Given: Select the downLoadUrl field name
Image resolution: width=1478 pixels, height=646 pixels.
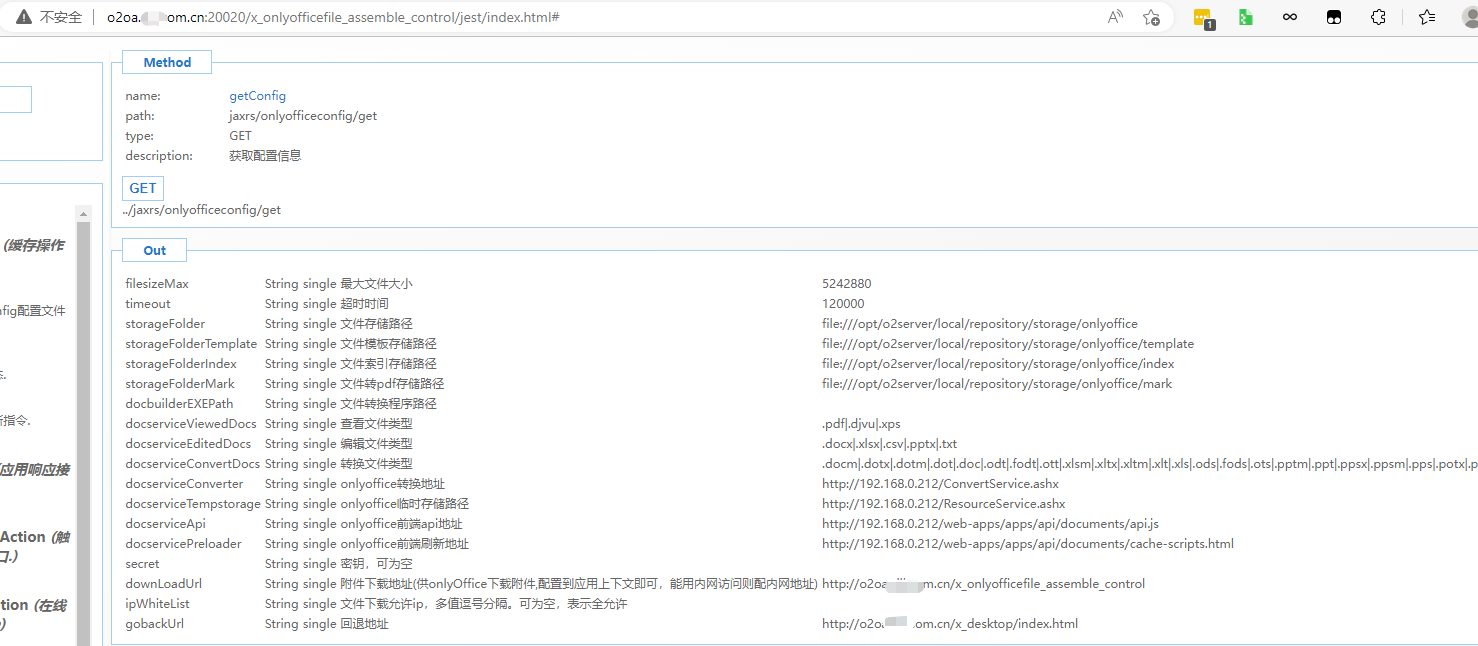Looking at the screenshot, I should [164, 584].
